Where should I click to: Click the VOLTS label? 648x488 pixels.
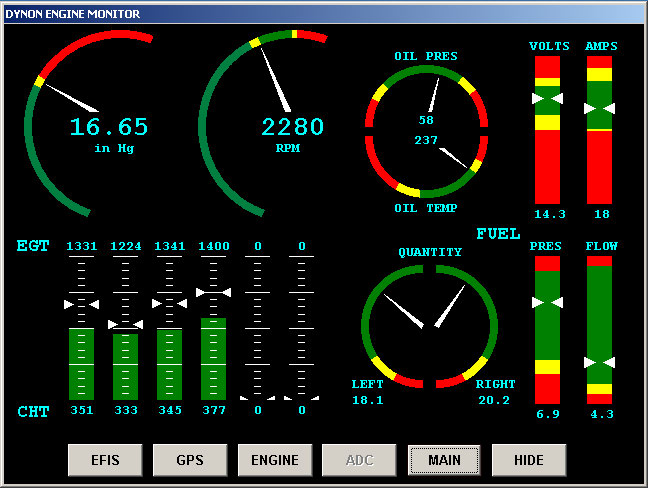coord(549,46)
